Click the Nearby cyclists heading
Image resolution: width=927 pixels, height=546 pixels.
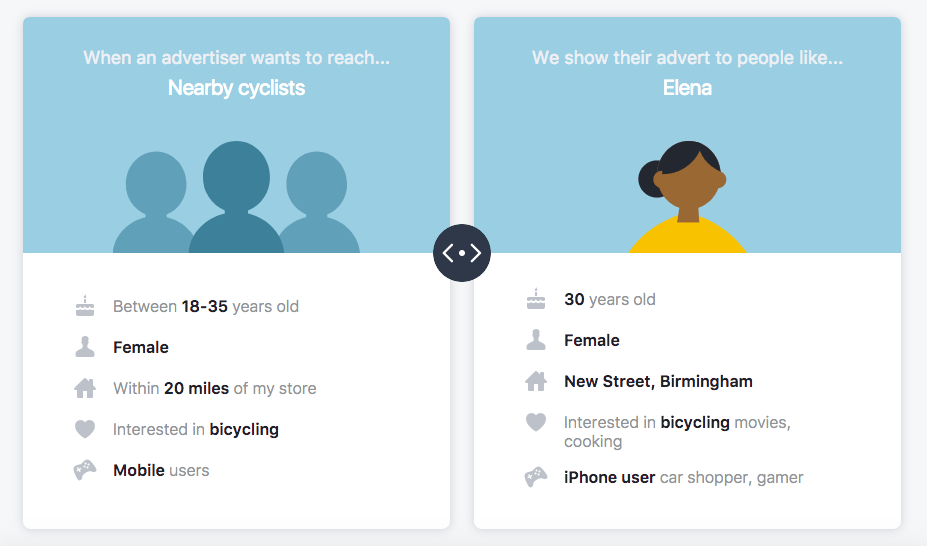point(236,87)
